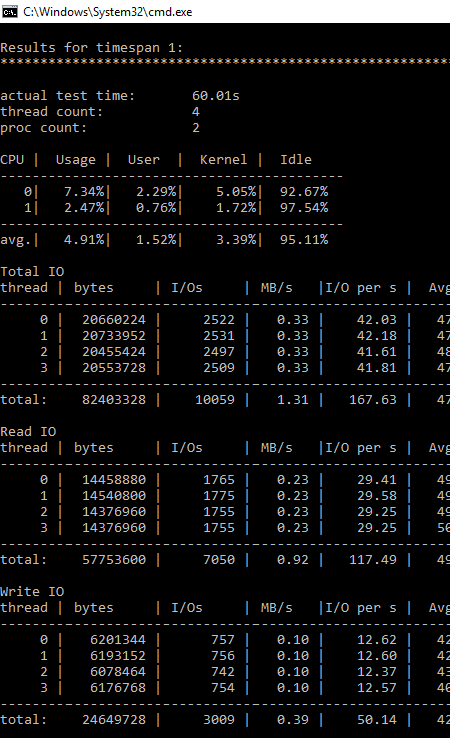Screen dimensions: 450x738
Task: Click I/O per s value 42.03
Action: tap(377, 320)
